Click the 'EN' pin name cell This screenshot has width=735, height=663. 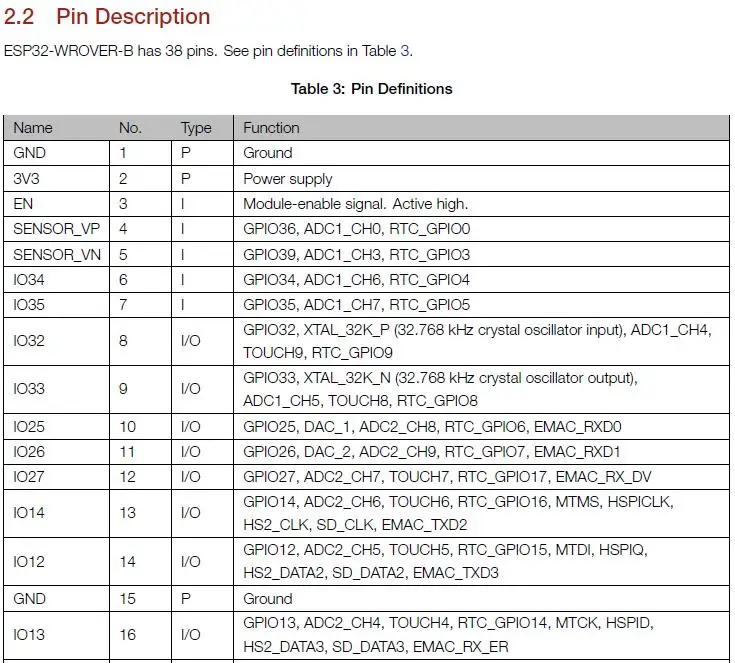[56, 203]
